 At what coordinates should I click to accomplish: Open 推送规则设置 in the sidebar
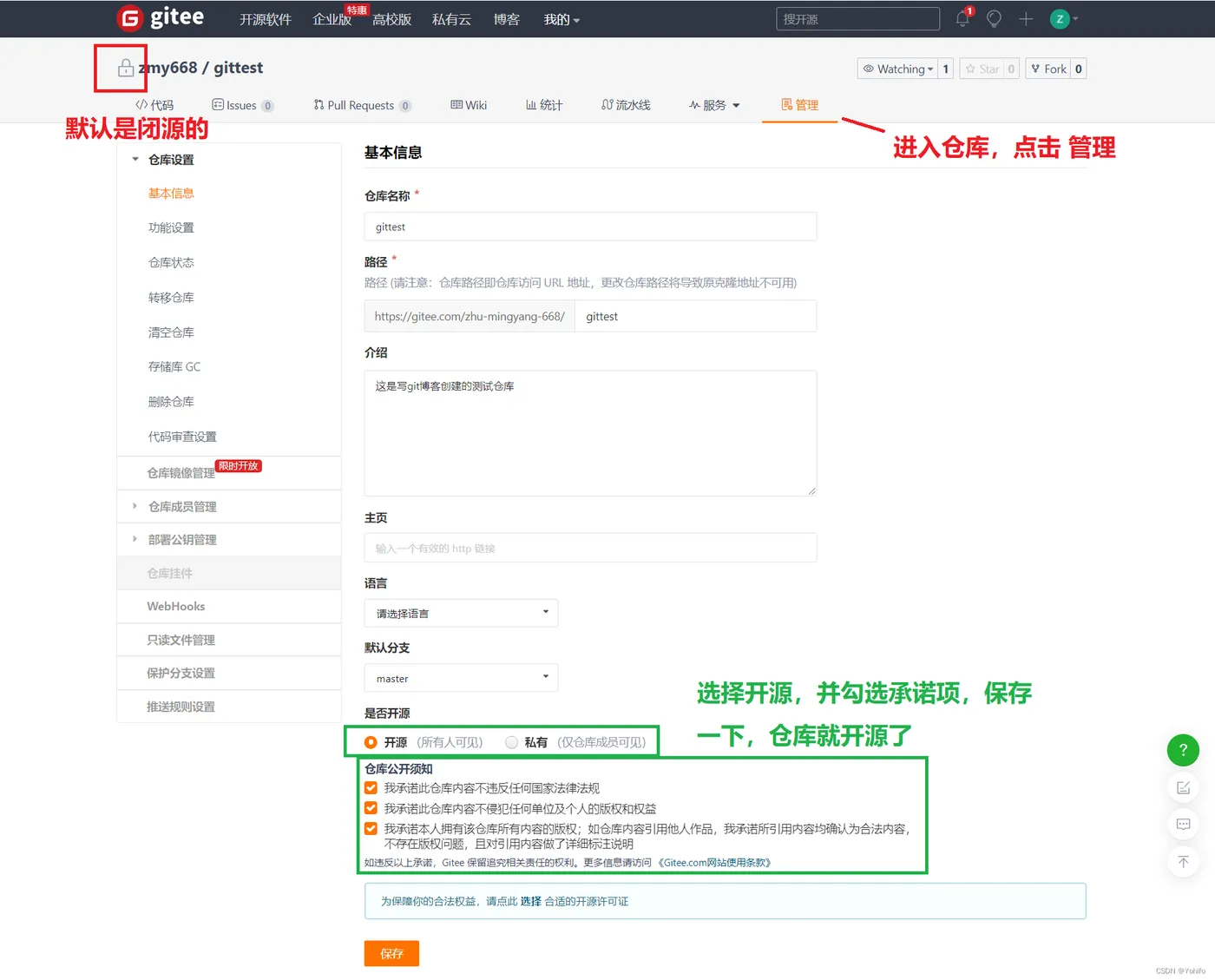(181, 707)
